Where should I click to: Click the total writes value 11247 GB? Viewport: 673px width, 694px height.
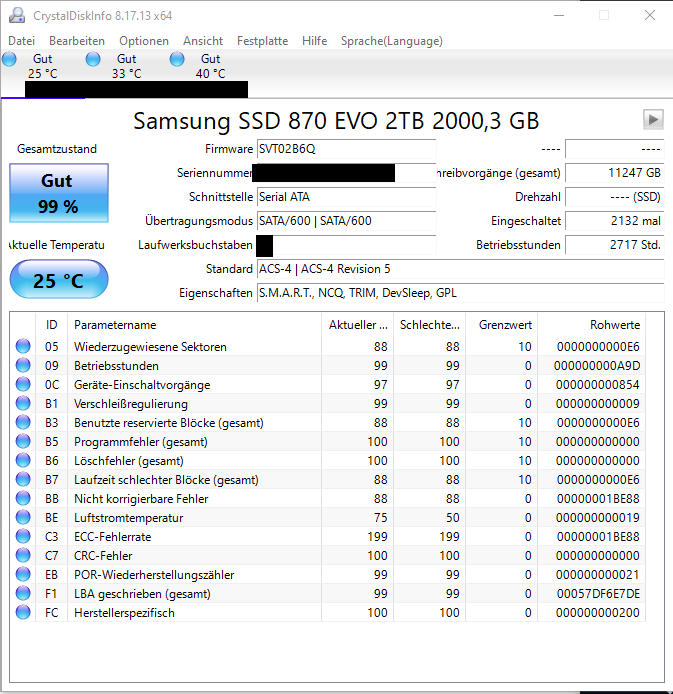[x=615, y=173]
